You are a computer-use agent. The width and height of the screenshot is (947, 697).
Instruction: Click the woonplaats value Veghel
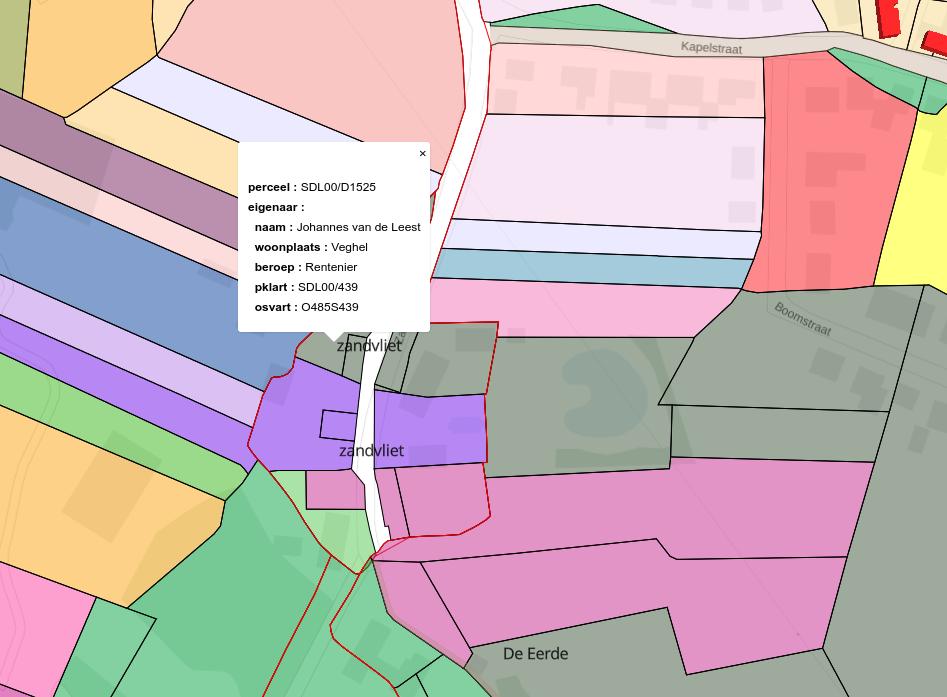349,247
